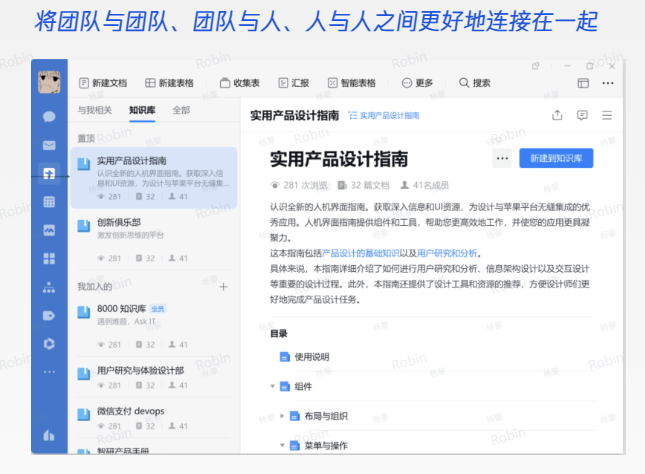Follow the 用户研究和分析 link

(447, 253)
